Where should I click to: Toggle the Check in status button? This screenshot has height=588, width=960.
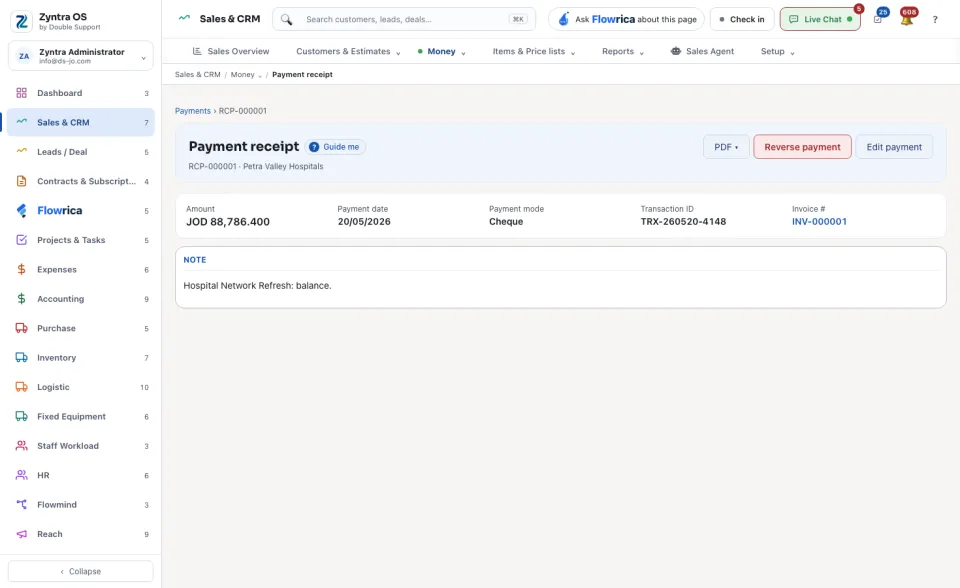pos(742,19)
